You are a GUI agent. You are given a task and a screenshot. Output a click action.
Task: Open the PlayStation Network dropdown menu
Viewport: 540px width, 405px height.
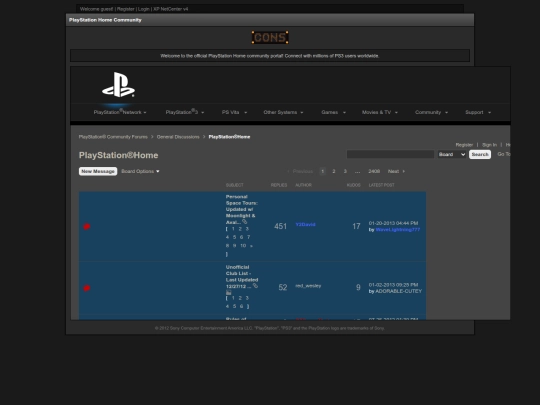[x=120, y=112]
